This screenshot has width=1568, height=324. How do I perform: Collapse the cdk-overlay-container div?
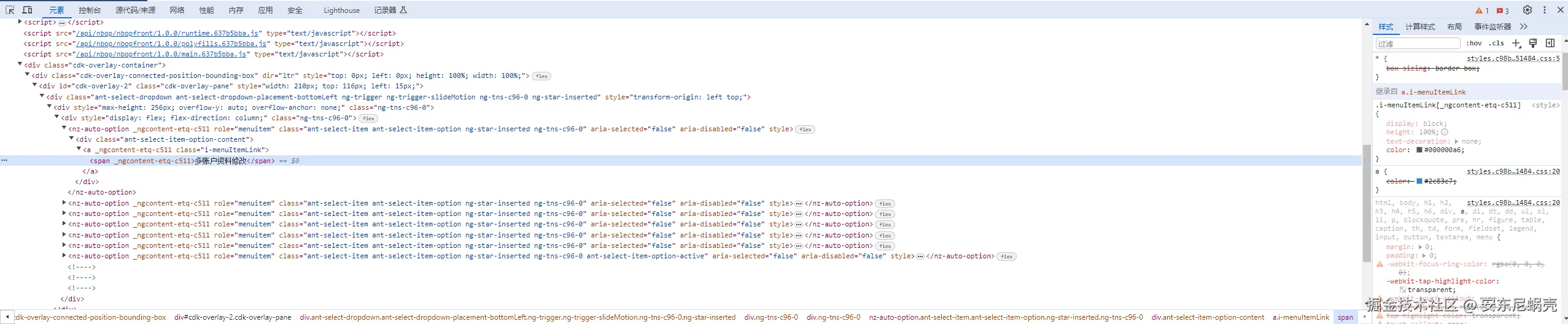20,64
